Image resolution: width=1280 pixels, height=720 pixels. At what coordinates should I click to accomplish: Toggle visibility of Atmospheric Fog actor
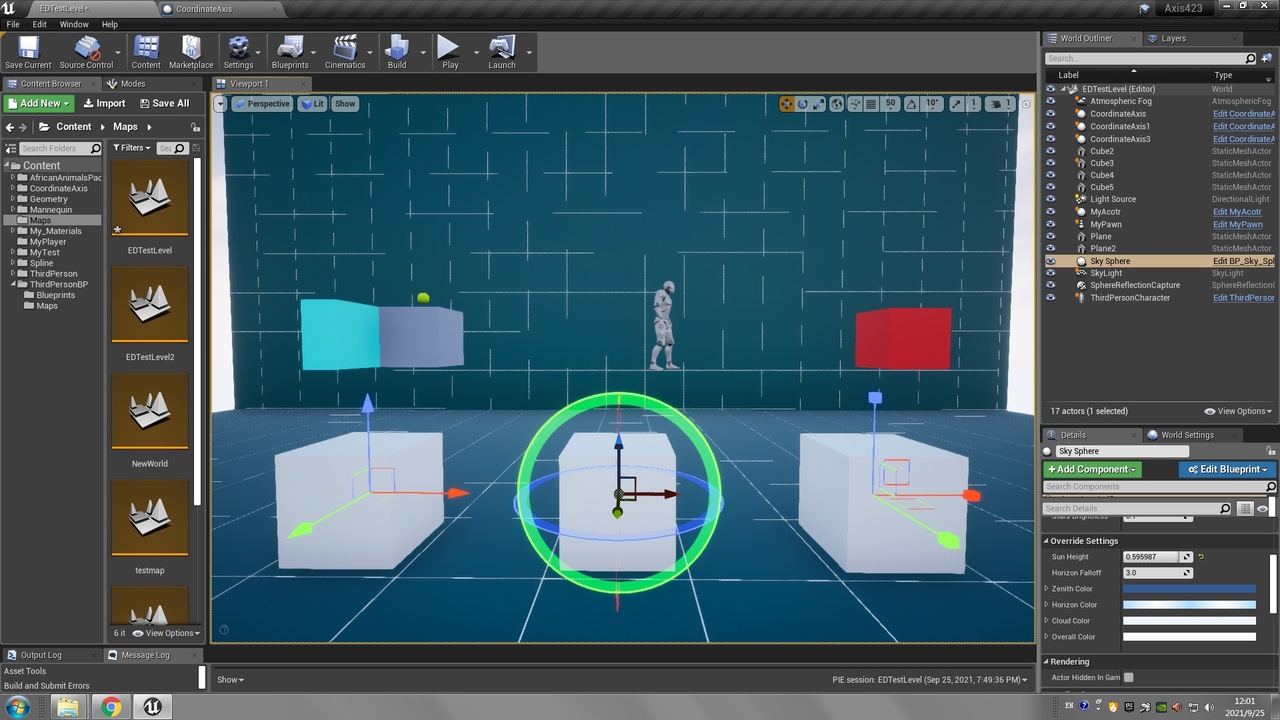click(1050, 101)
